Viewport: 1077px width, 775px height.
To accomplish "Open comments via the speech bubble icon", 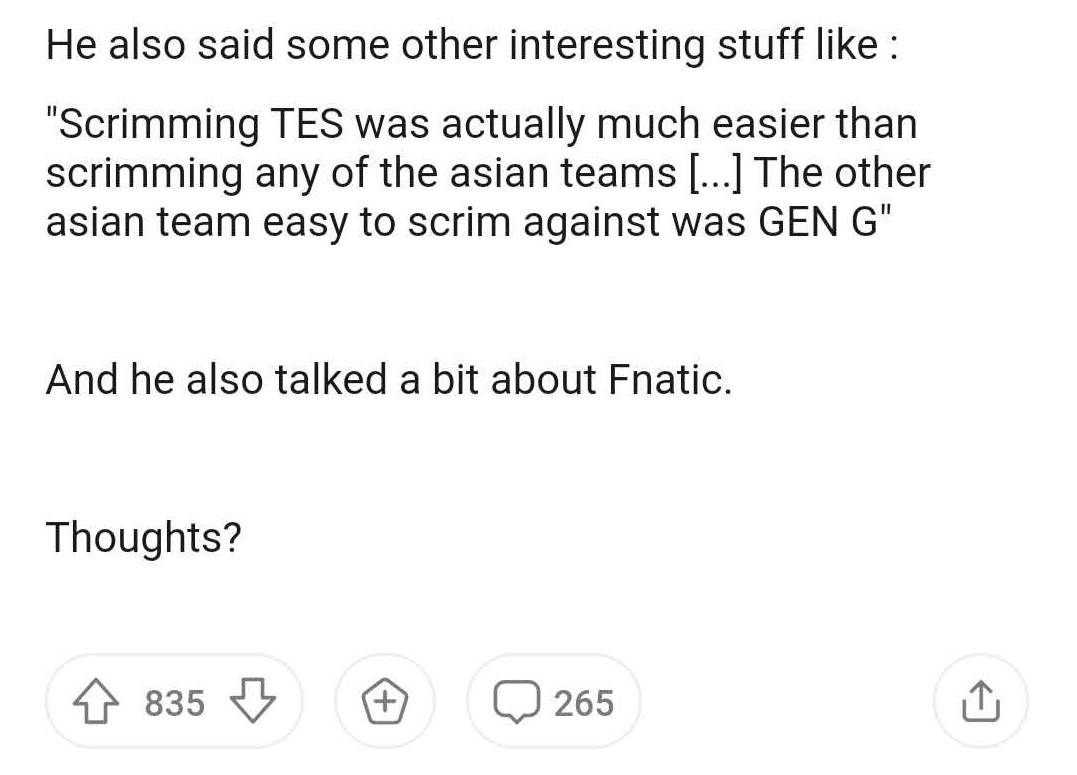I will pyautogui.click(x=516, y=701).
